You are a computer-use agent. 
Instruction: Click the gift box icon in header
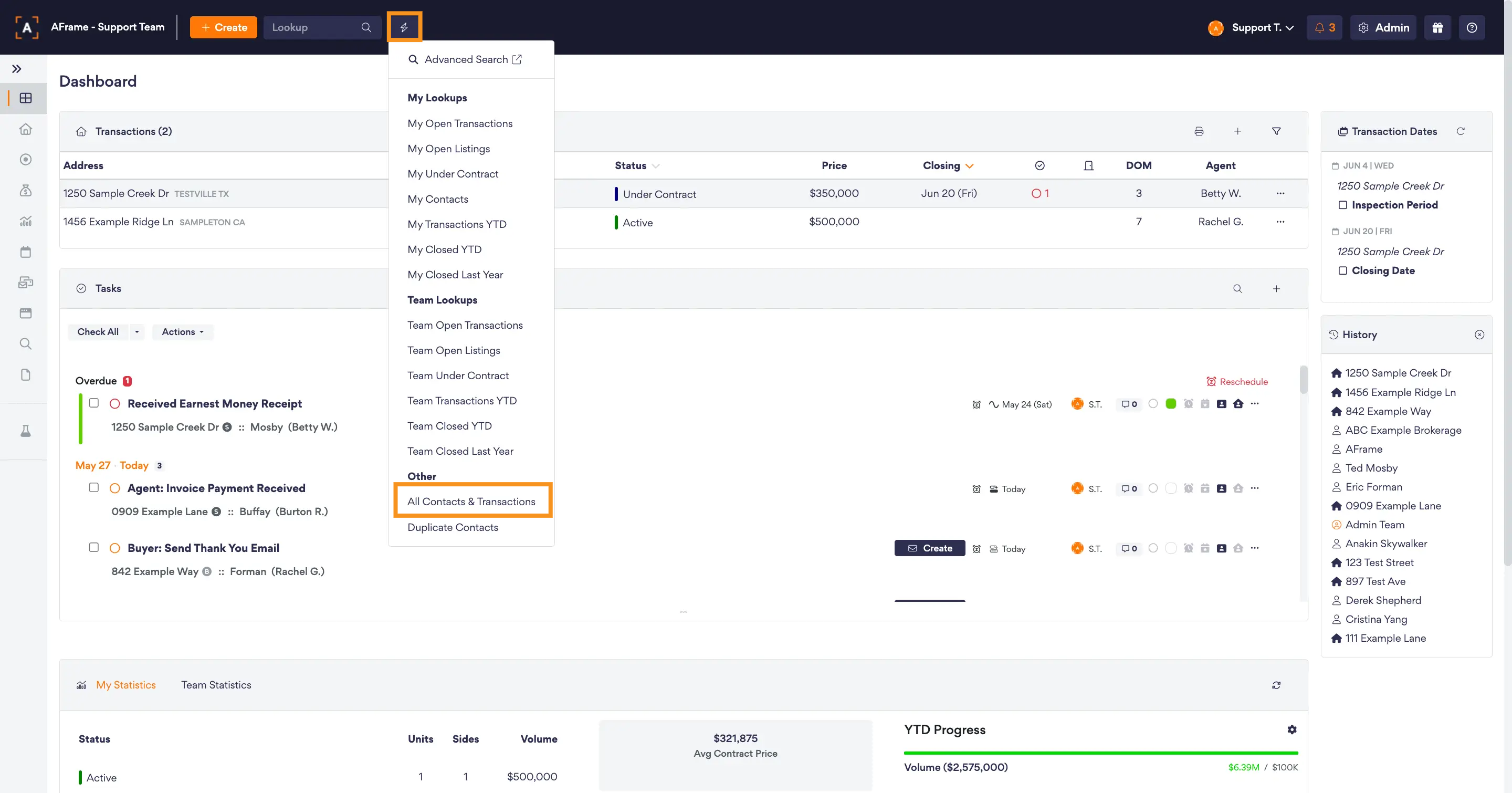coord(1437,28)
